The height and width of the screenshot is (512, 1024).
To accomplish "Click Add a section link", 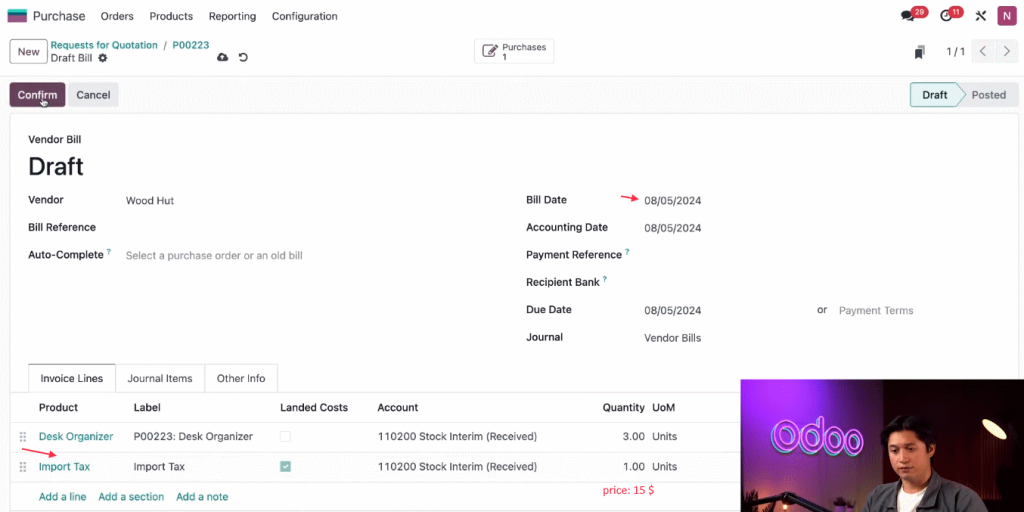I will coord(131,497).
